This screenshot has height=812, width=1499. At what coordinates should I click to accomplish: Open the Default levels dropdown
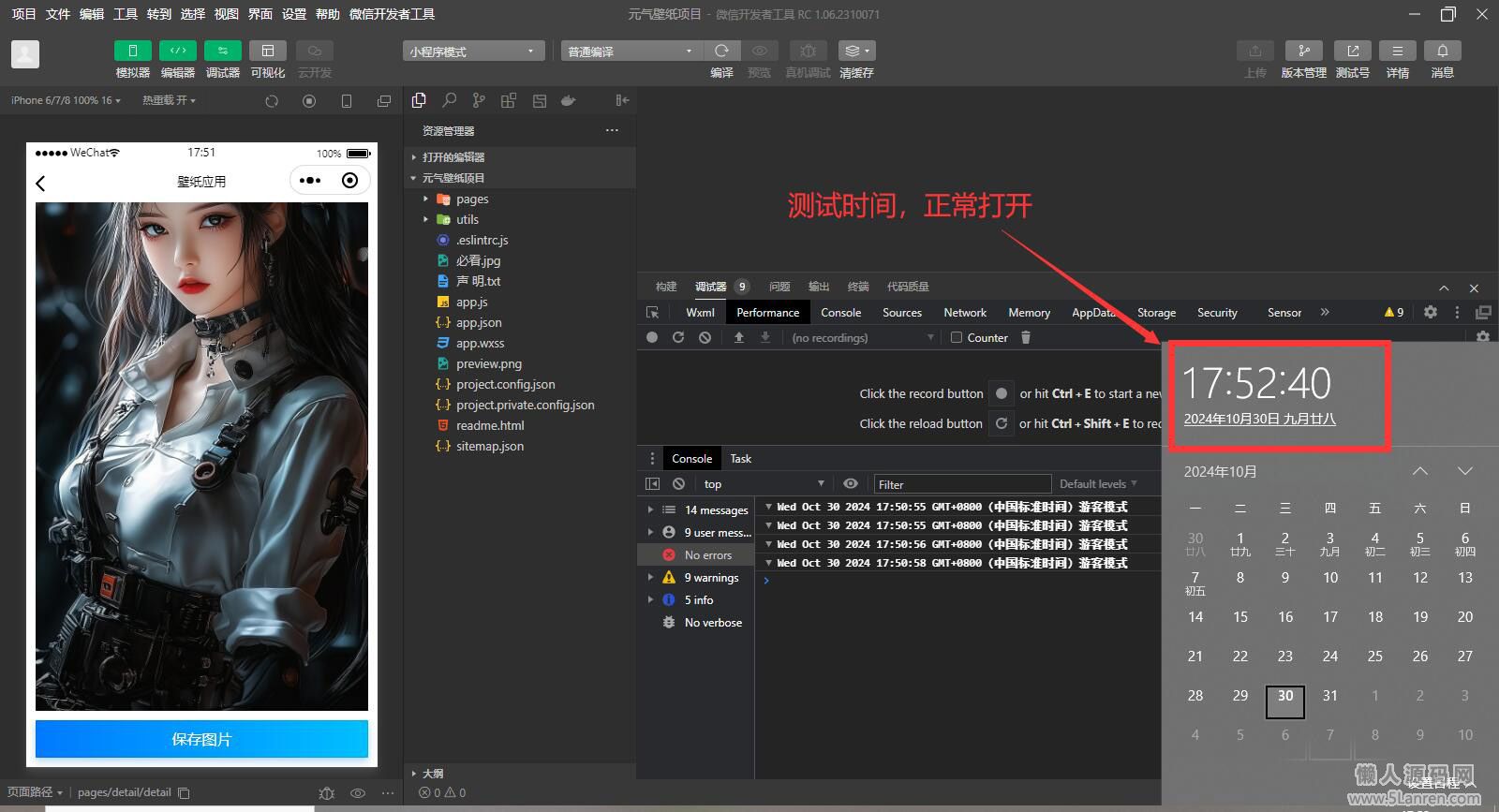pos(1097,484)
